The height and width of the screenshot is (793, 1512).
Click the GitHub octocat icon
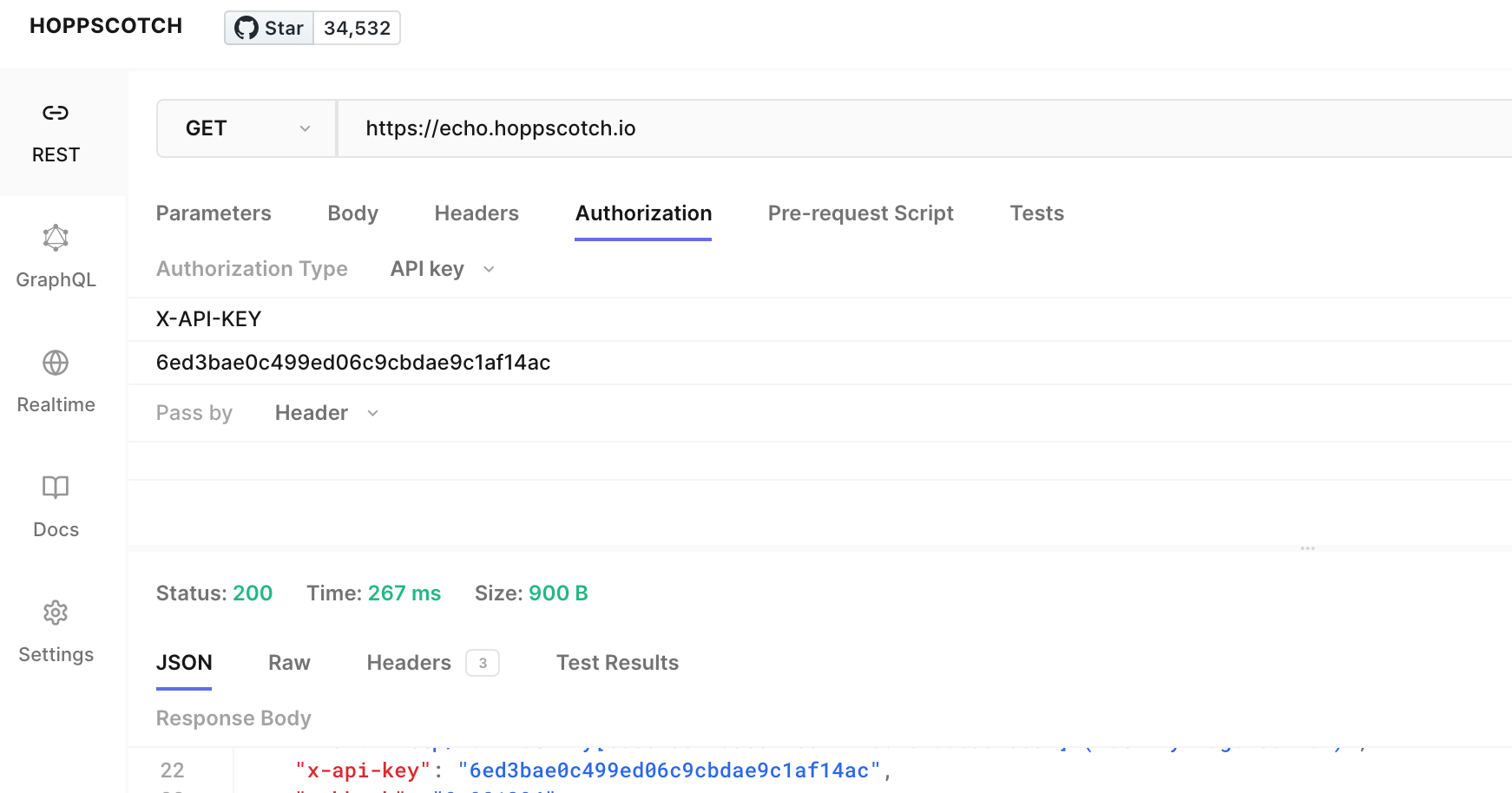pos(247,28)
